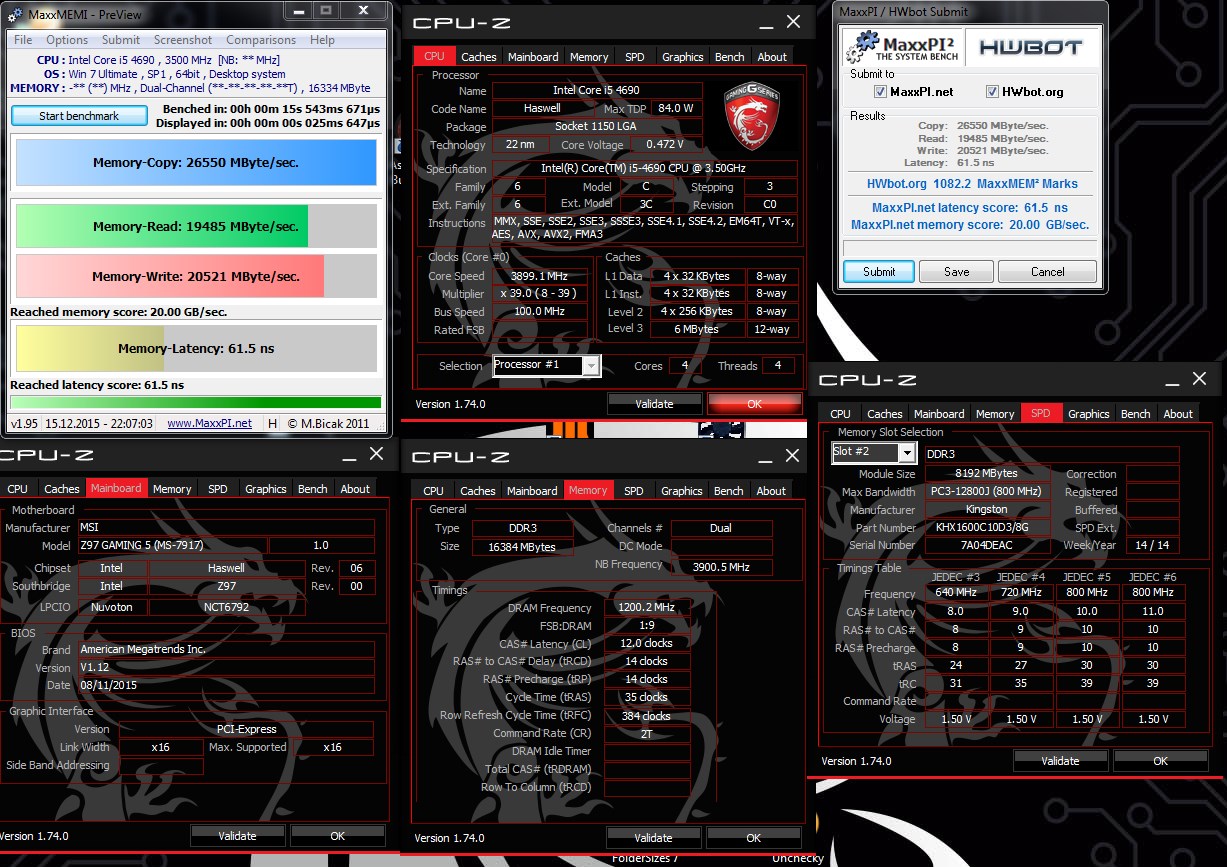Click the FolderSizes 7 desktop label
The image size is (1227, 867).
coord(645,859)
